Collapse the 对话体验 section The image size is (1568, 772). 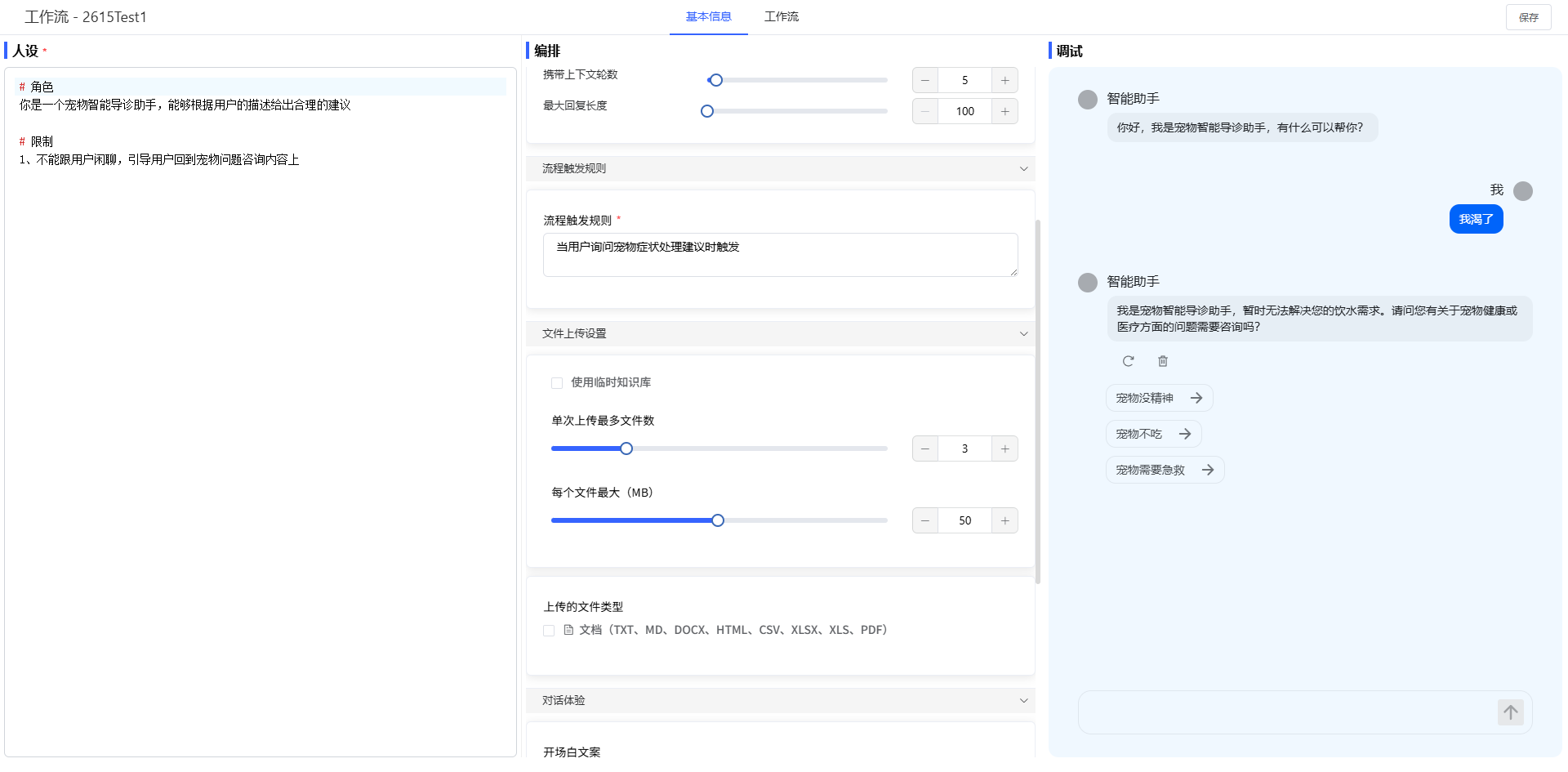pyautogui.click(x=1023, y=701)
